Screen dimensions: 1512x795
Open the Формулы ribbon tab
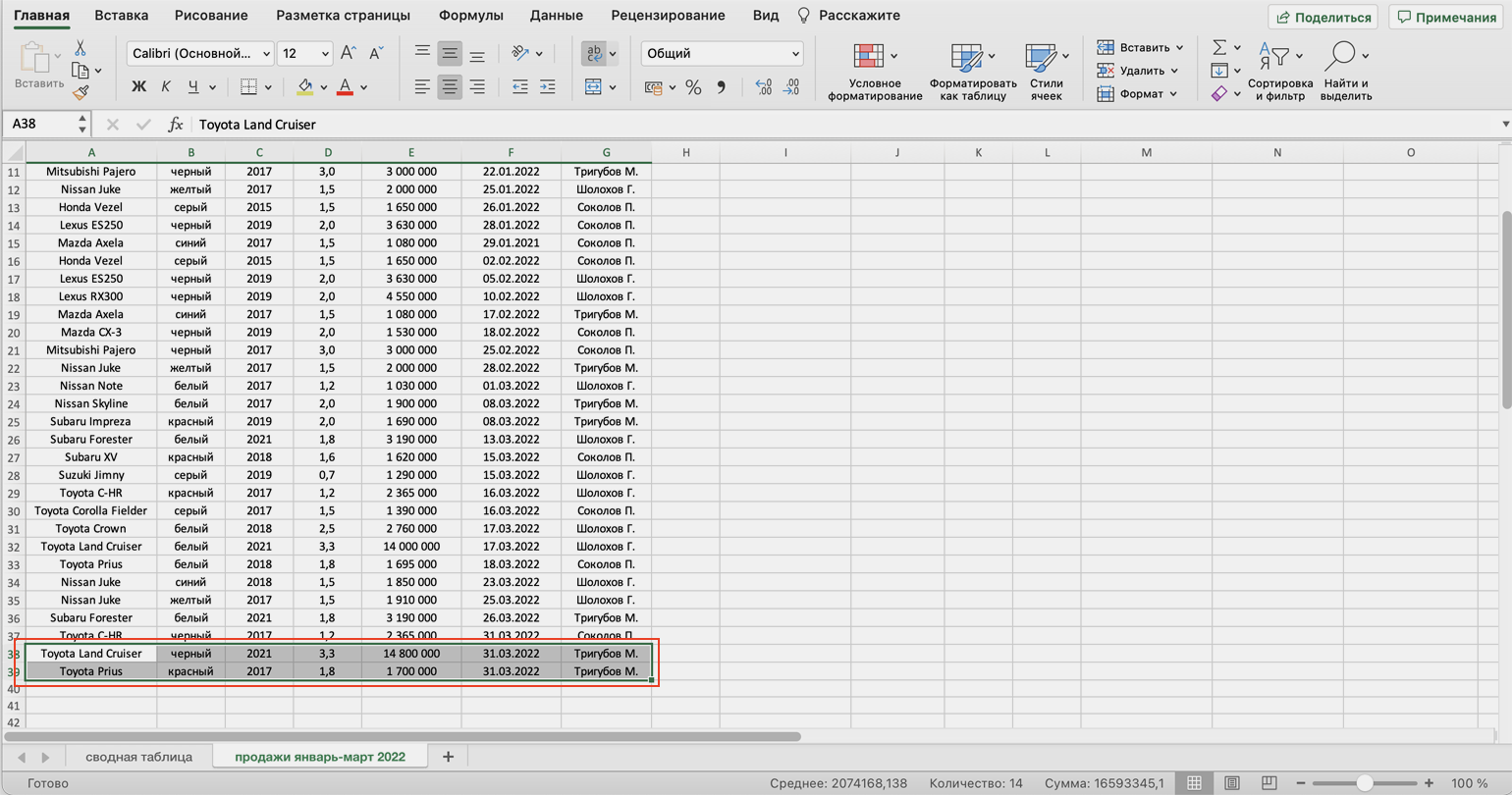click(471, 16)
